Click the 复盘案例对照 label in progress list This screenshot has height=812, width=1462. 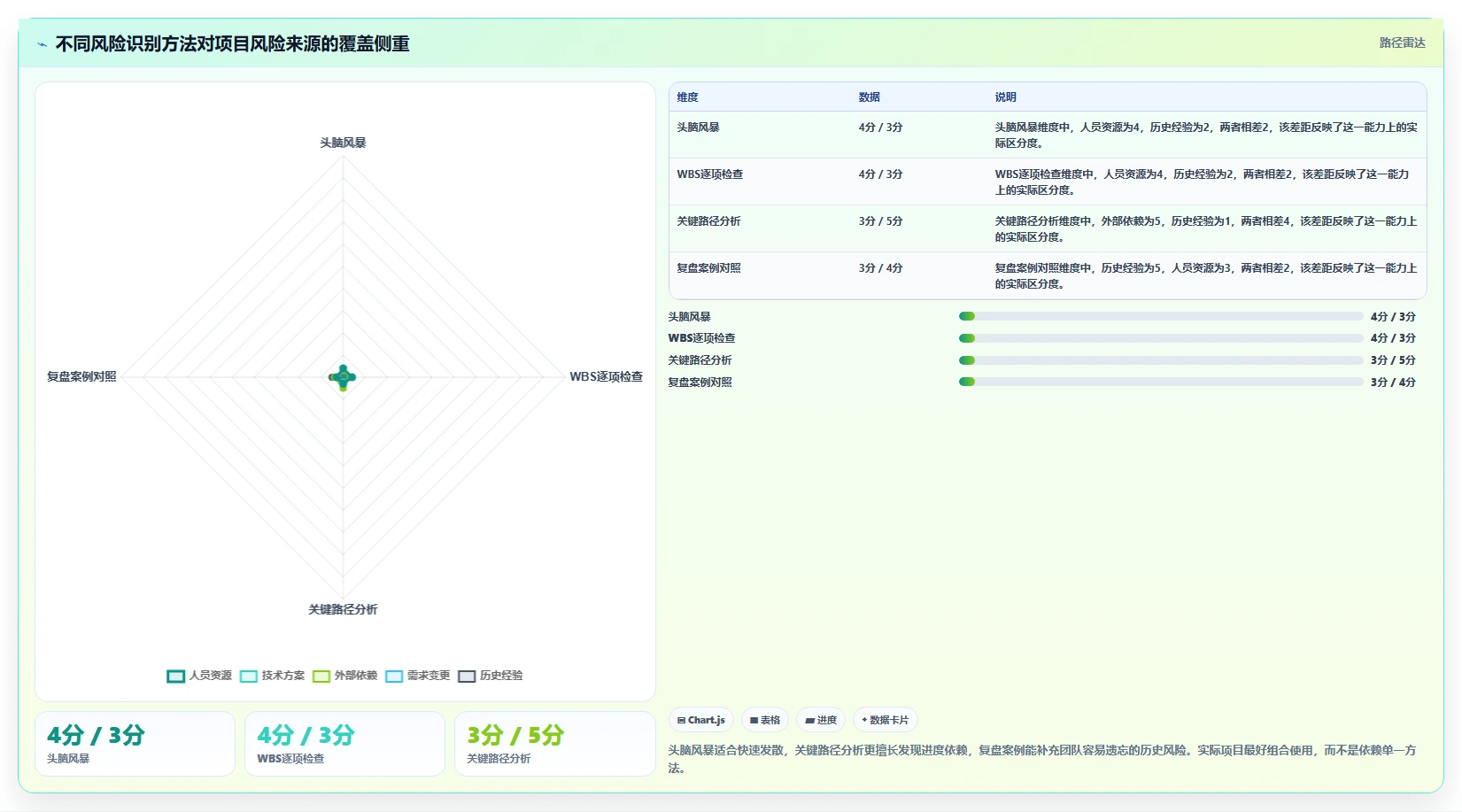pyautogui.click(x=700, y=383)
